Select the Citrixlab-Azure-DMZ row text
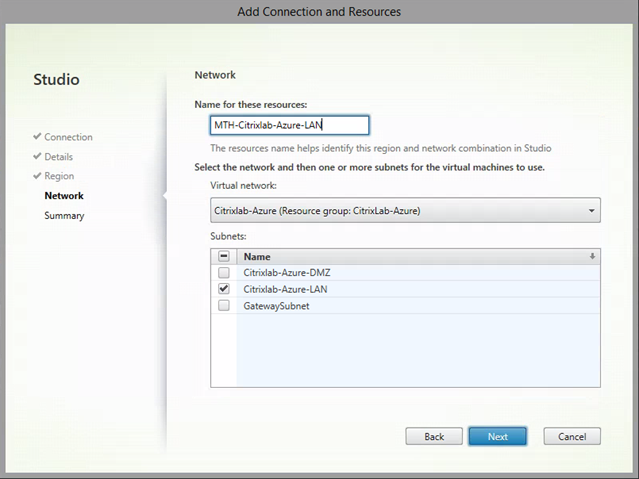The height and width of the screenshot is (479, 639). 287,273
